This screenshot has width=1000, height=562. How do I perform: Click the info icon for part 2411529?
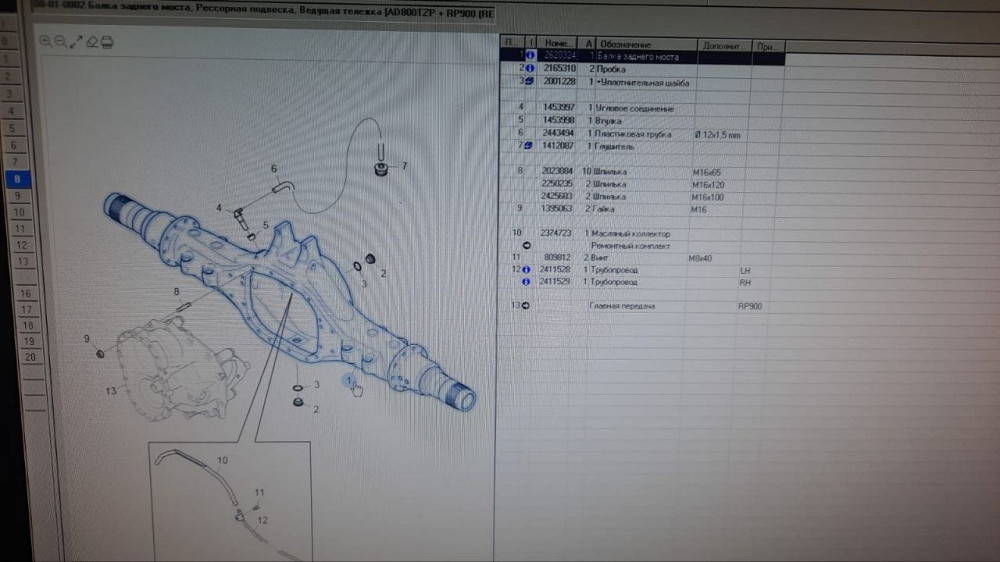coord(528,282)
